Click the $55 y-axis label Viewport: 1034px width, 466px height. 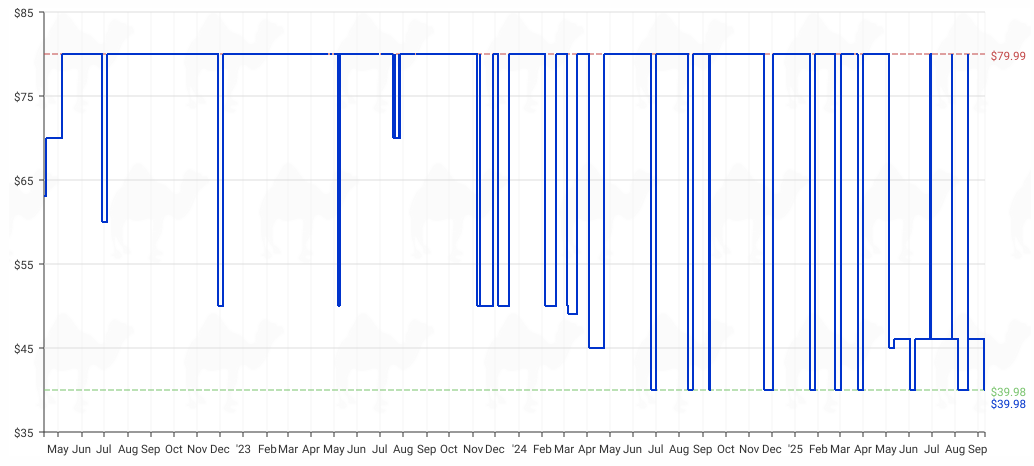[26, 264]
